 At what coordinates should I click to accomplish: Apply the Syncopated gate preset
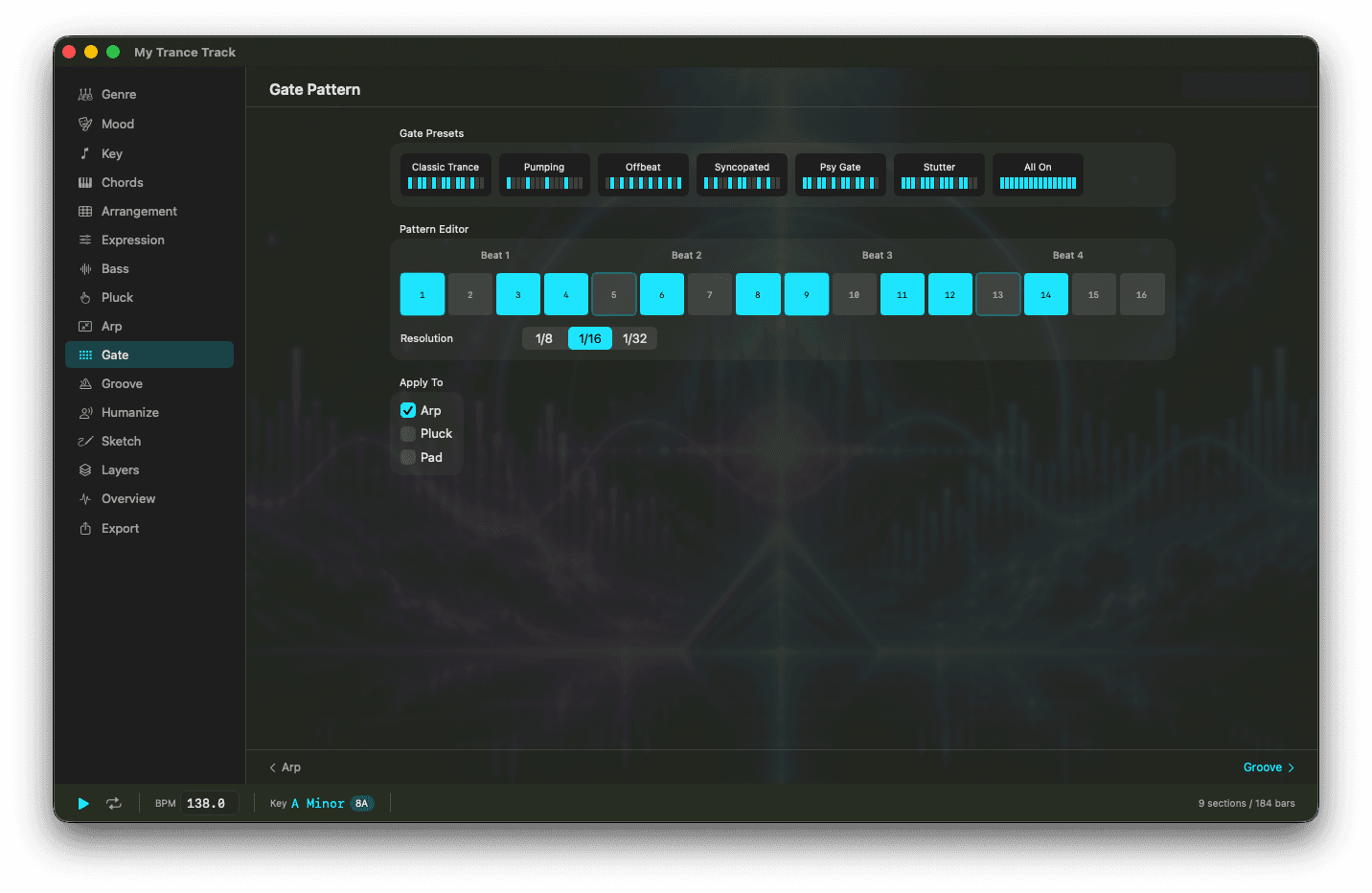pos(742,175)
